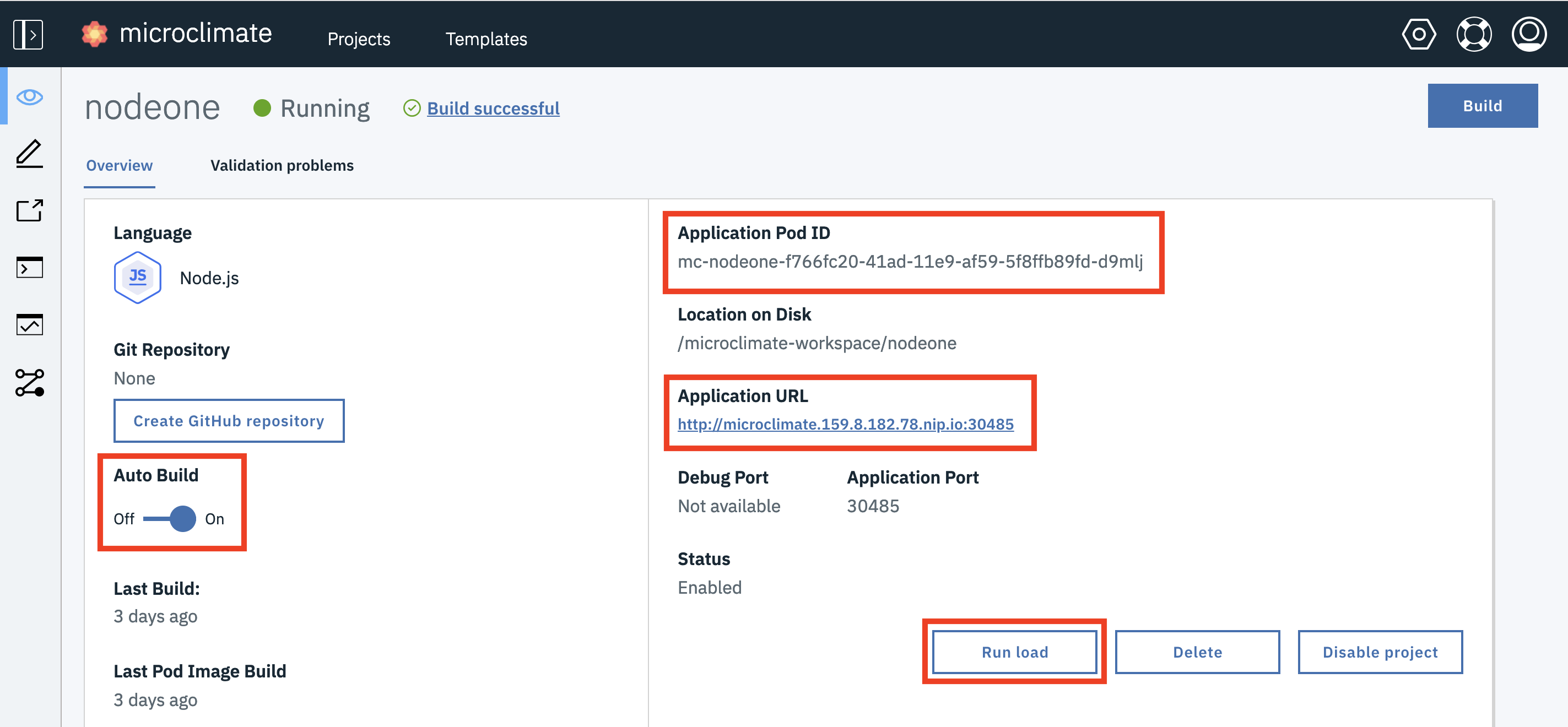Open the App monitor chart icon
The width and height of the screenshot is (1568, 727).
[29, 325]
